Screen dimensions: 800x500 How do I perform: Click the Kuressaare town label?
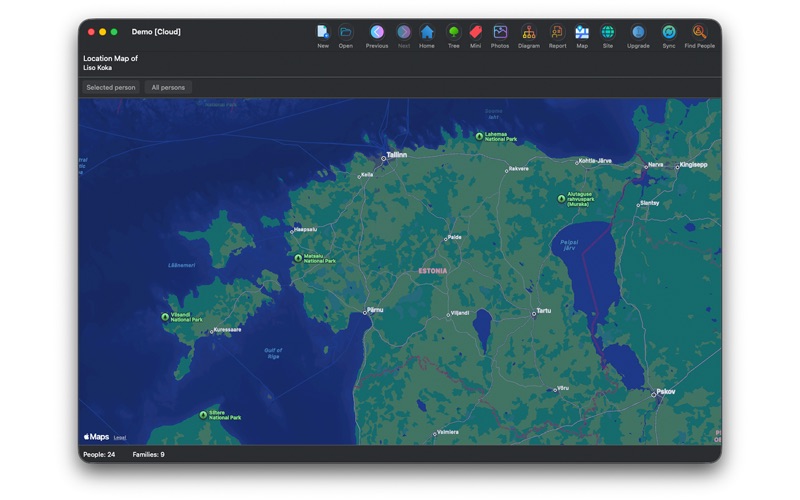228,330
